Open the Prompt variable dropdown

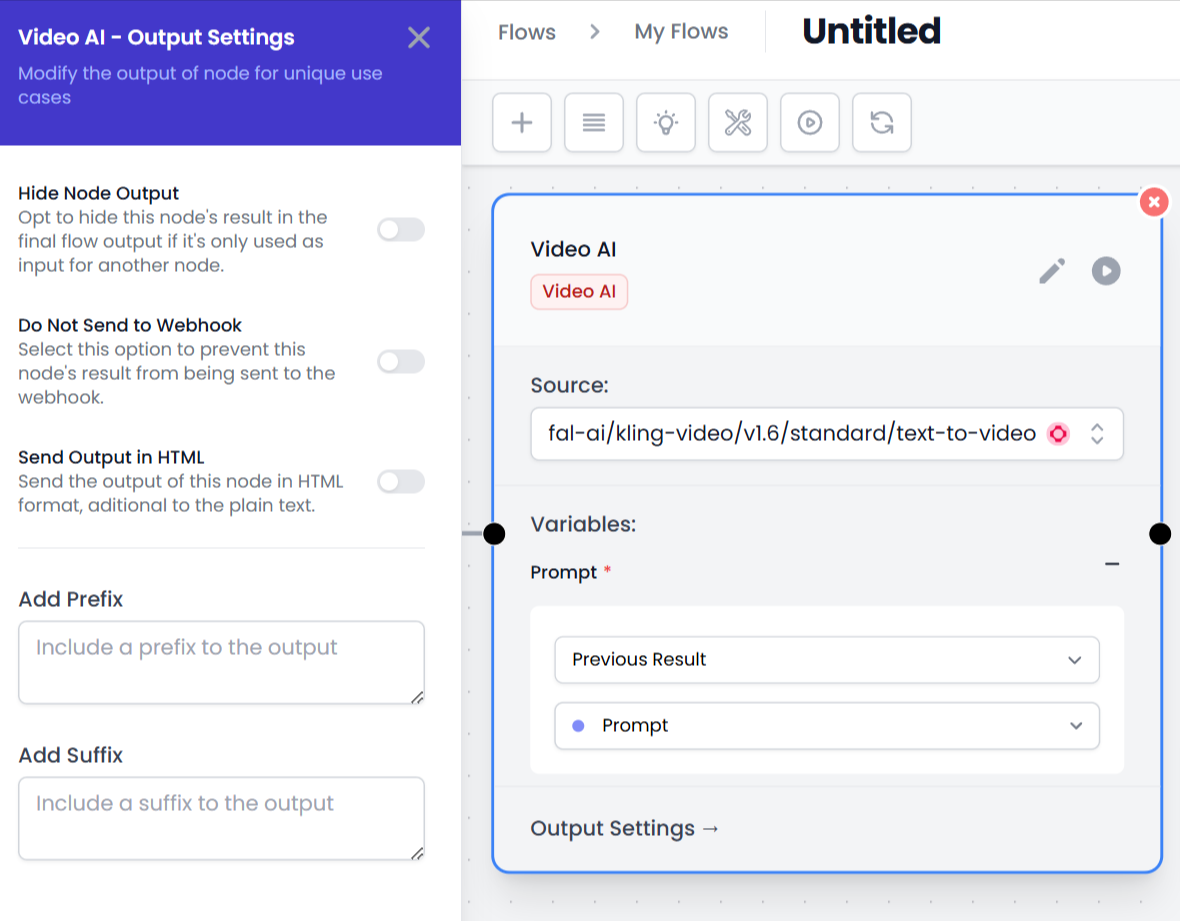pos(826,726)
